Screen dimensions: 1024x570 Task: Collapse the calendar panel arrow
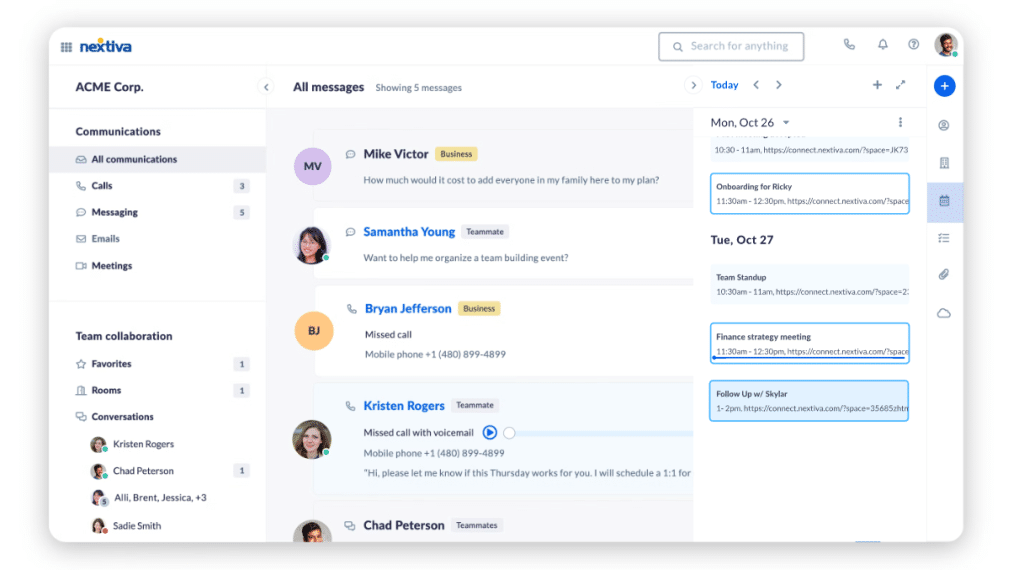[x=694, y=86]
